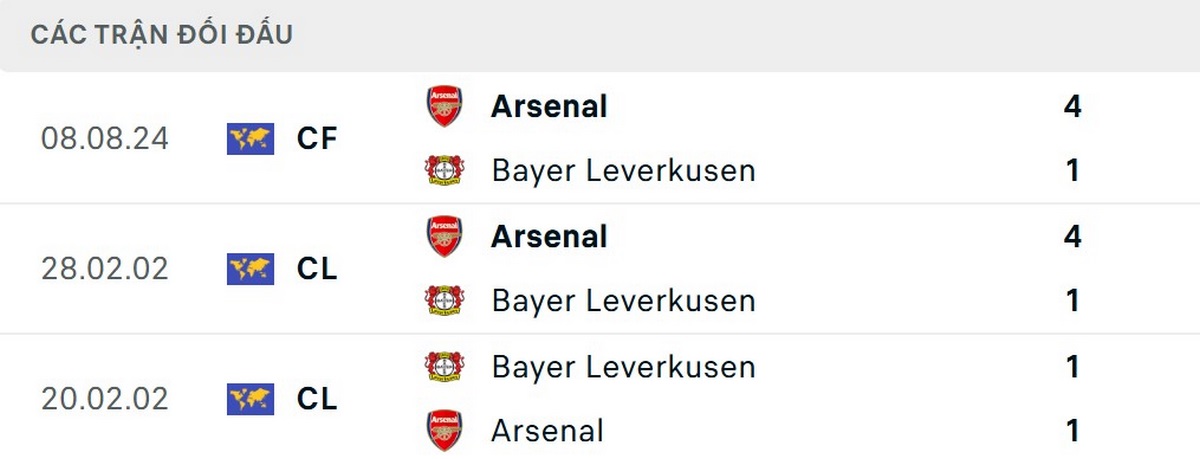
Task: Click Arsenal crest in the 28.02.02 match
Action: 444,237
